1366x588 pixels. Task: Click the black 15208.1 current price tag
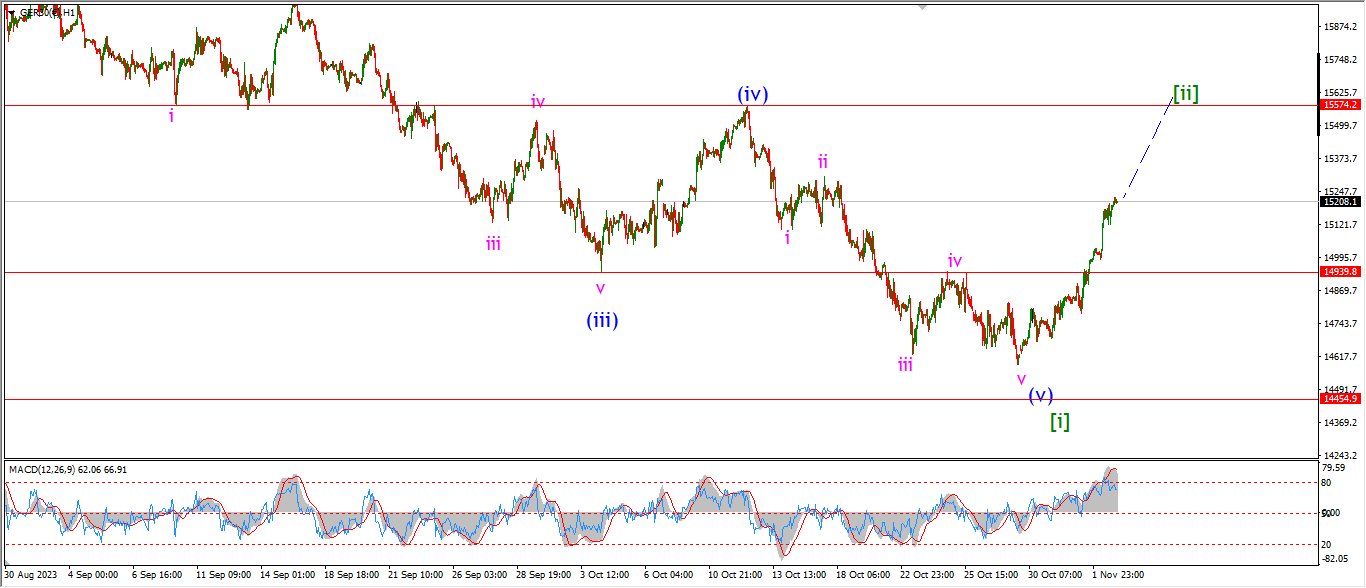pos(1340,201)
